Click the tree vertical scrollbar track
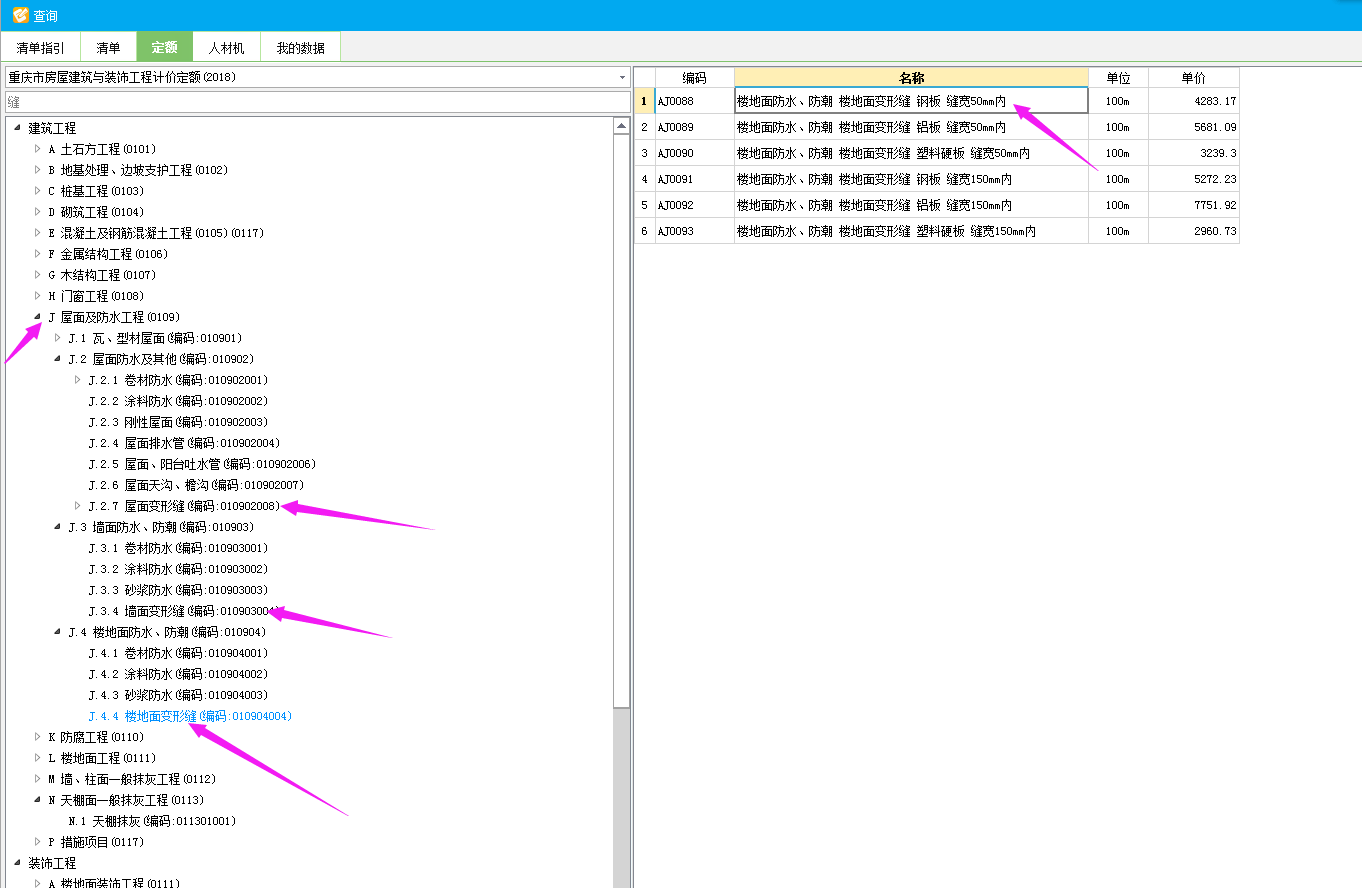1362x888 pixels. coord(621,798)
